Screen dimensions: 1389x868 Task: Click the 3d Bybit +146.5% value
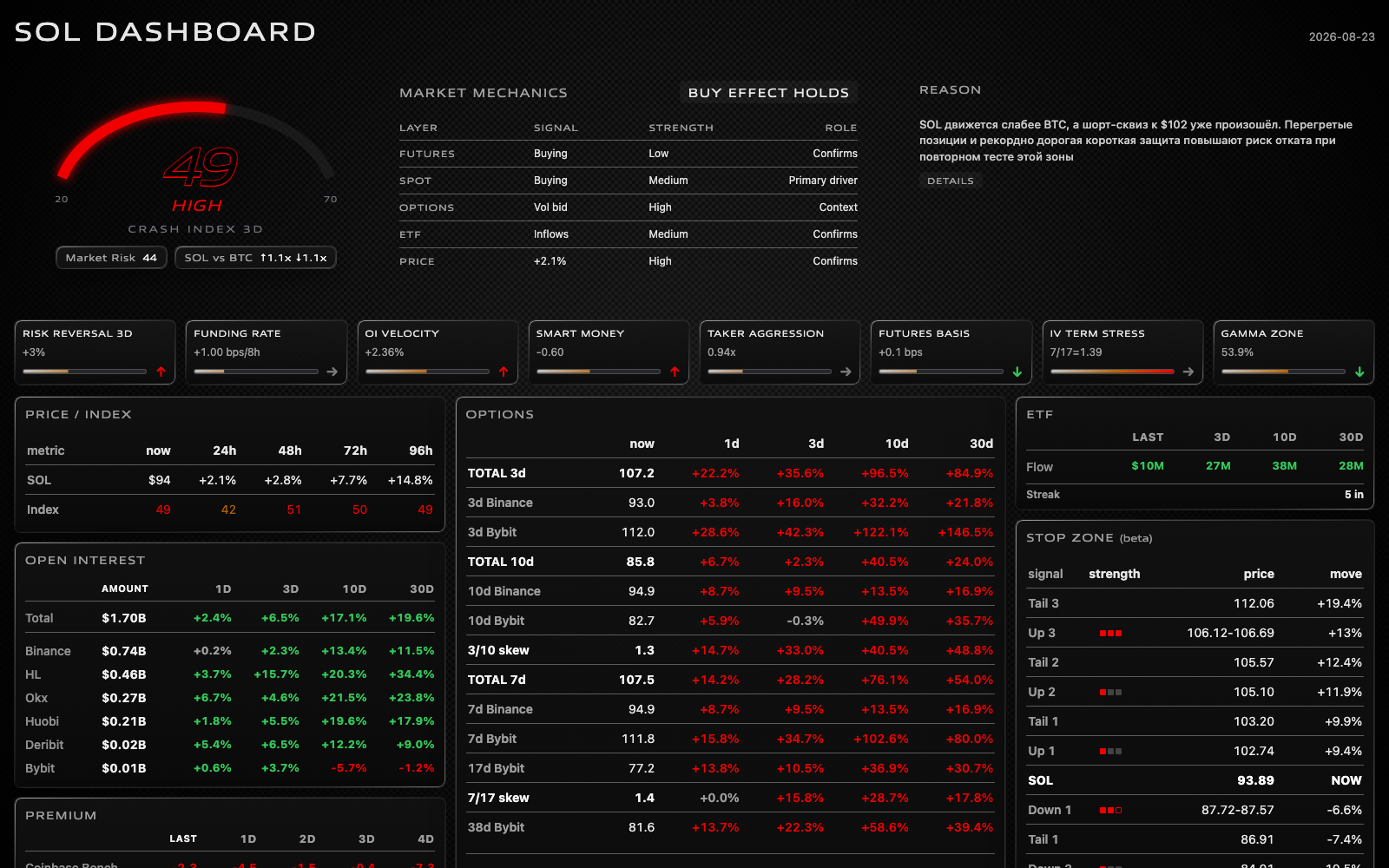coord(965,532)
